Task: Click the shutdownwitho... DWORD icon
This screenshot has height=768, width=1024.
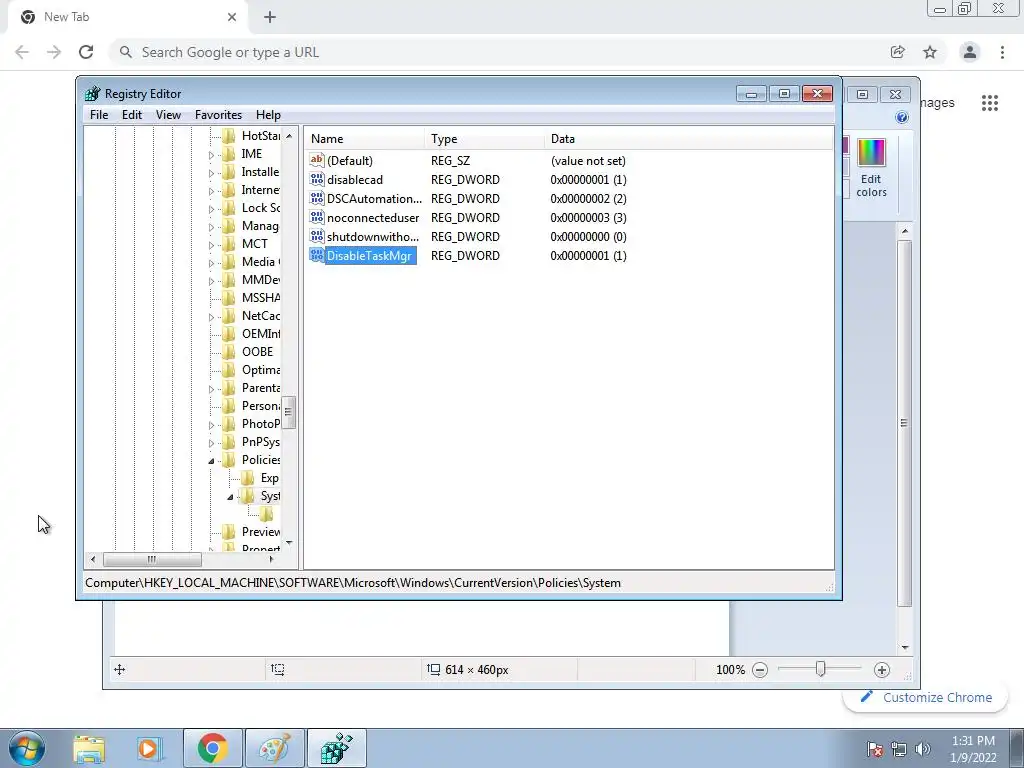Action: 317,236
